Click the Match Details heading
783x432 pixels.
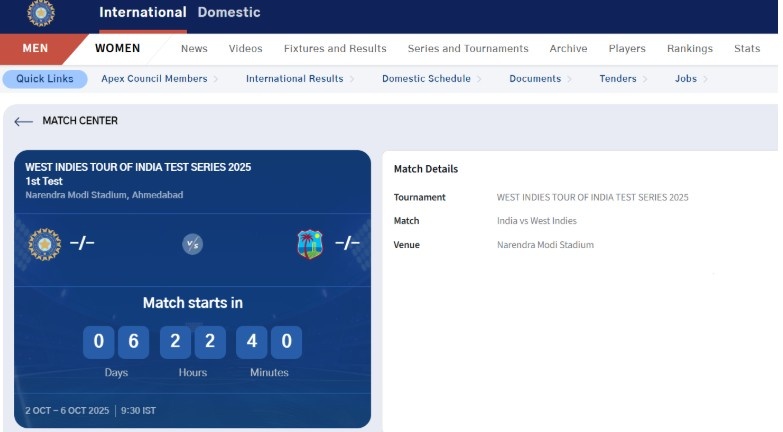click(x=425, y=169)
